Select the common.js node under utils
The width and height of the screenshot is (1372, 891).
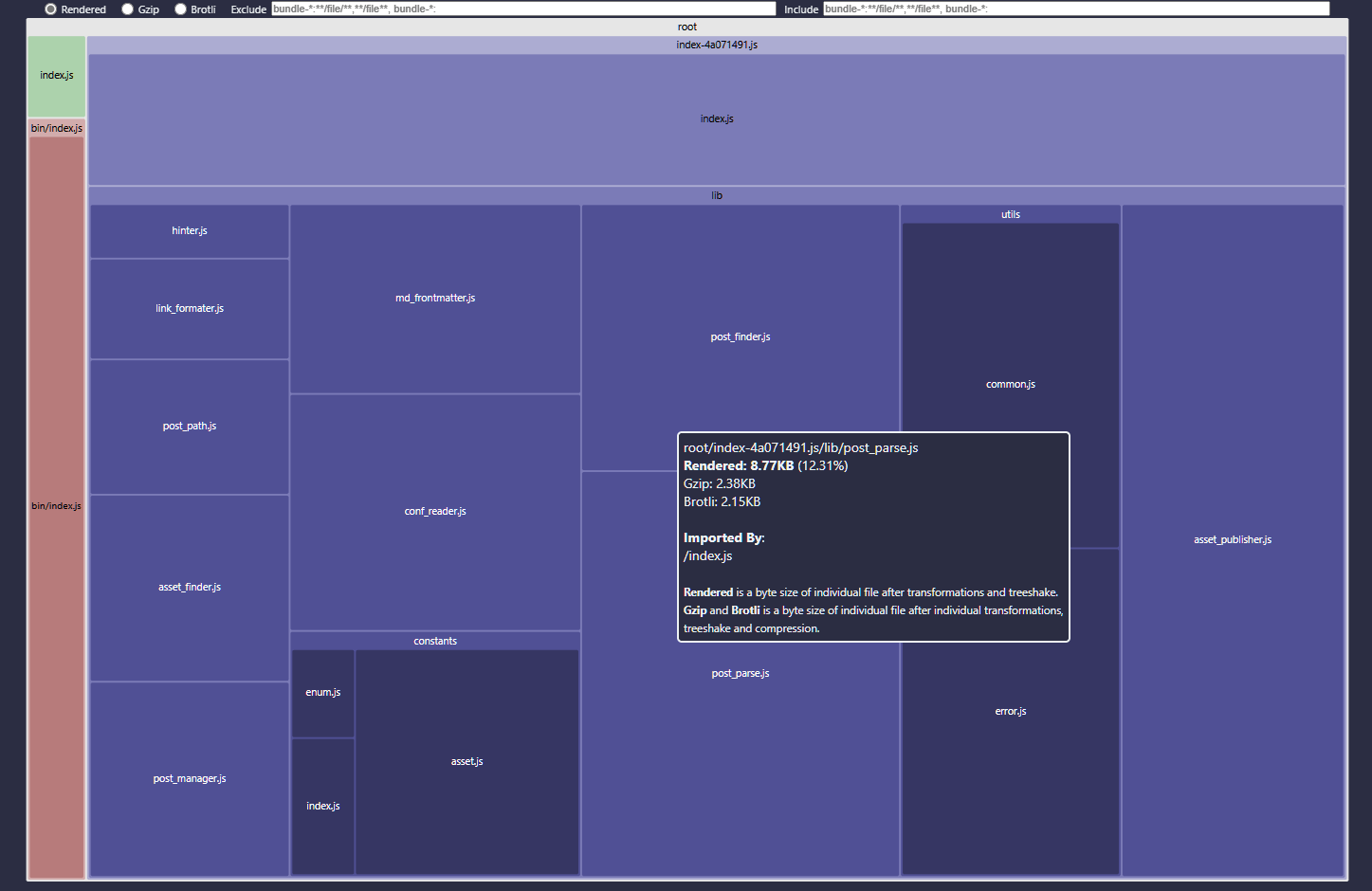(x=1010, y=384)
